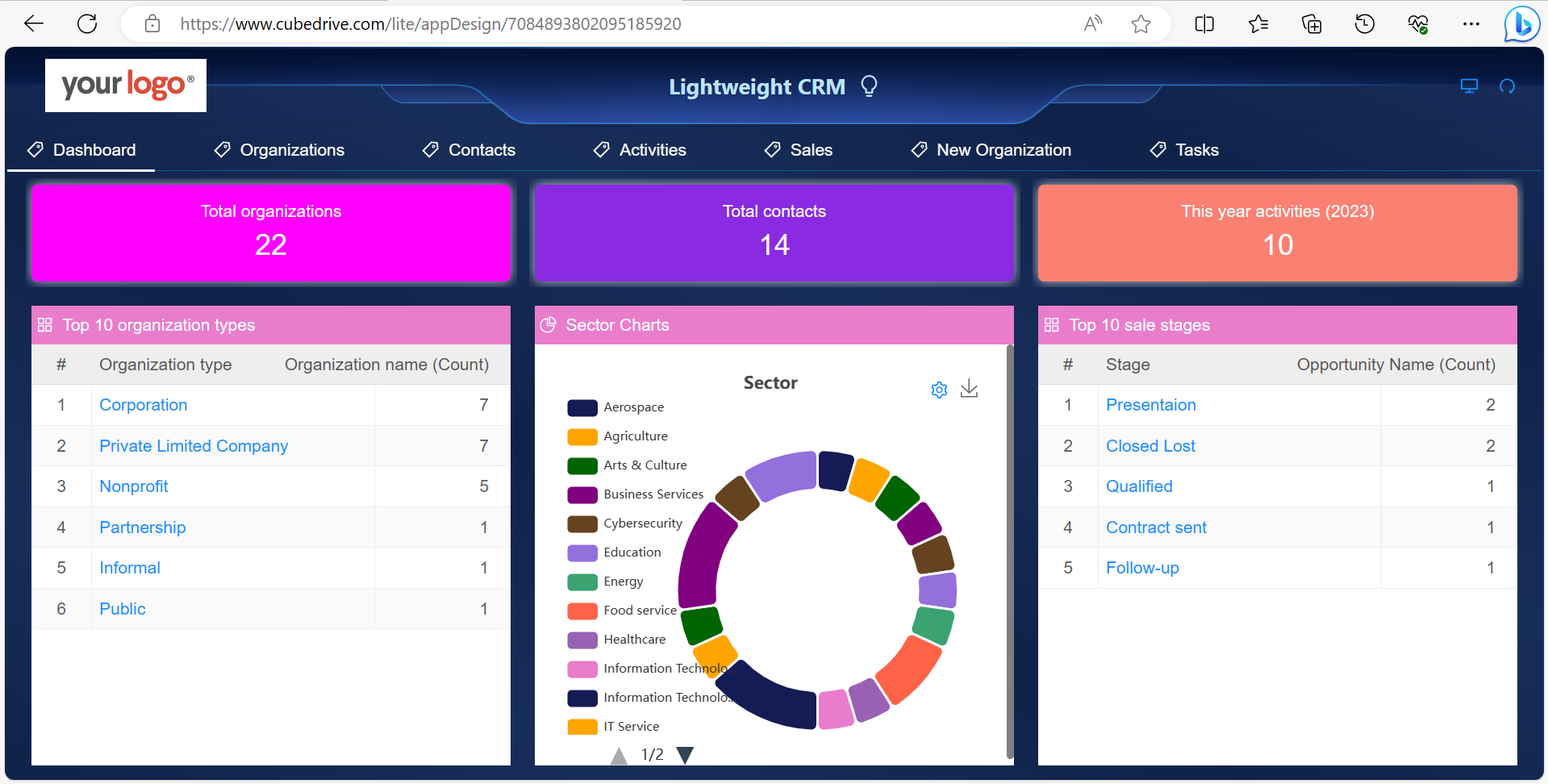The image size is (1548, 784).
Task: Click the browser back arrow
Action: [x=34, y=23]
